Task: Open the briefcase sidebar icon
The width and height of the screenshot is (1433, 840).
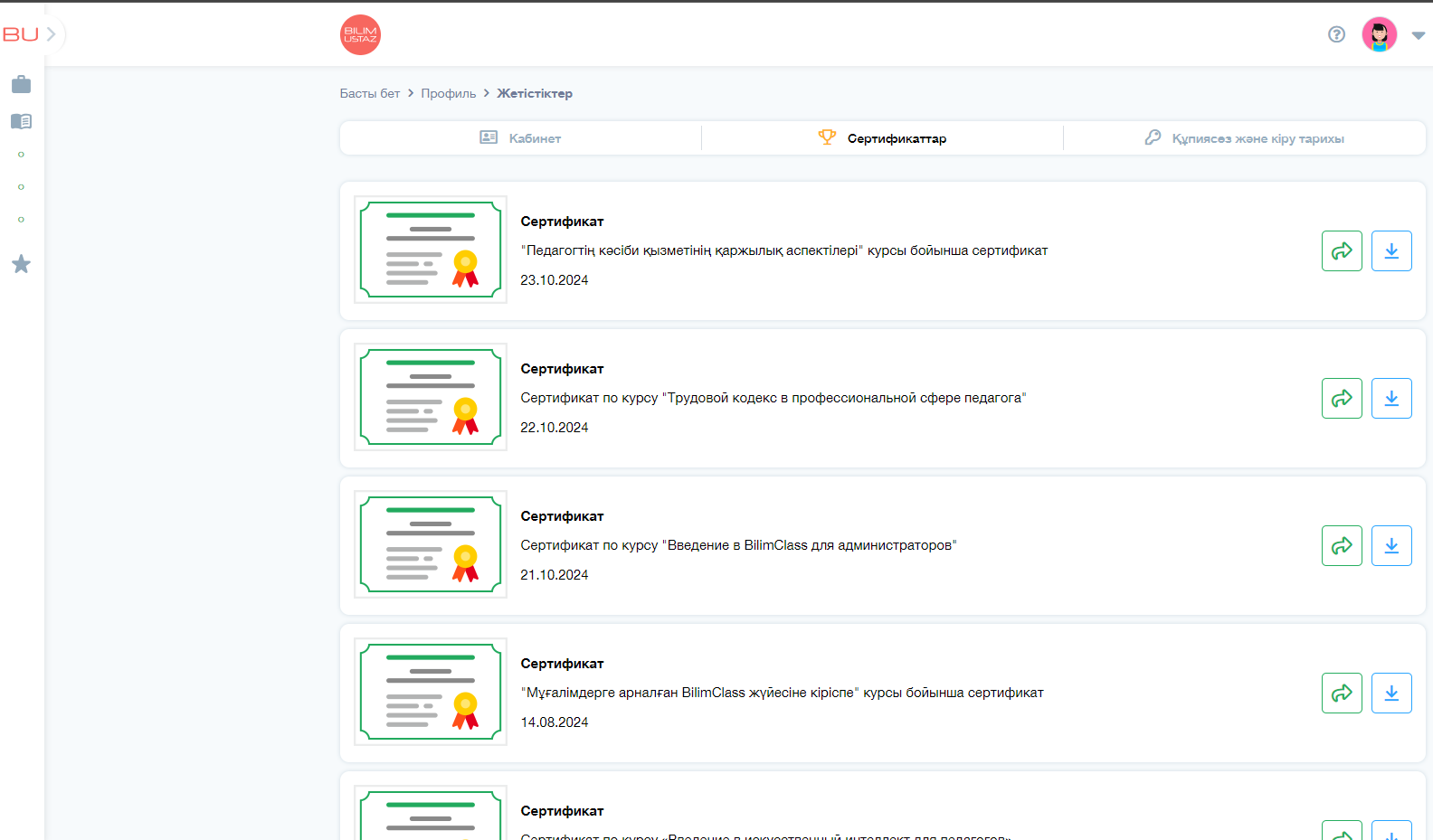Action: (21, 84)
